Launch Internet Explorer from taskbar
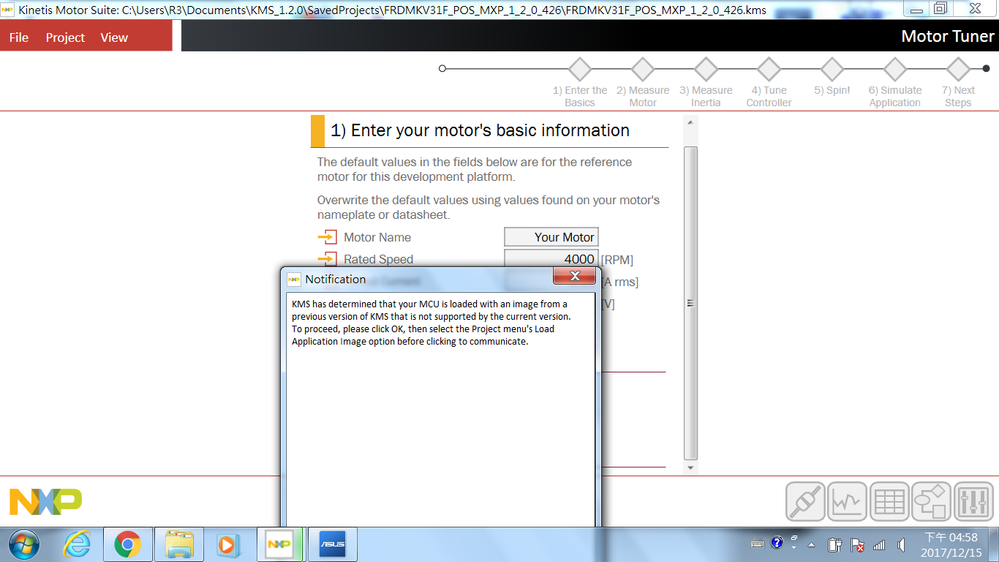 coord(76,545)
